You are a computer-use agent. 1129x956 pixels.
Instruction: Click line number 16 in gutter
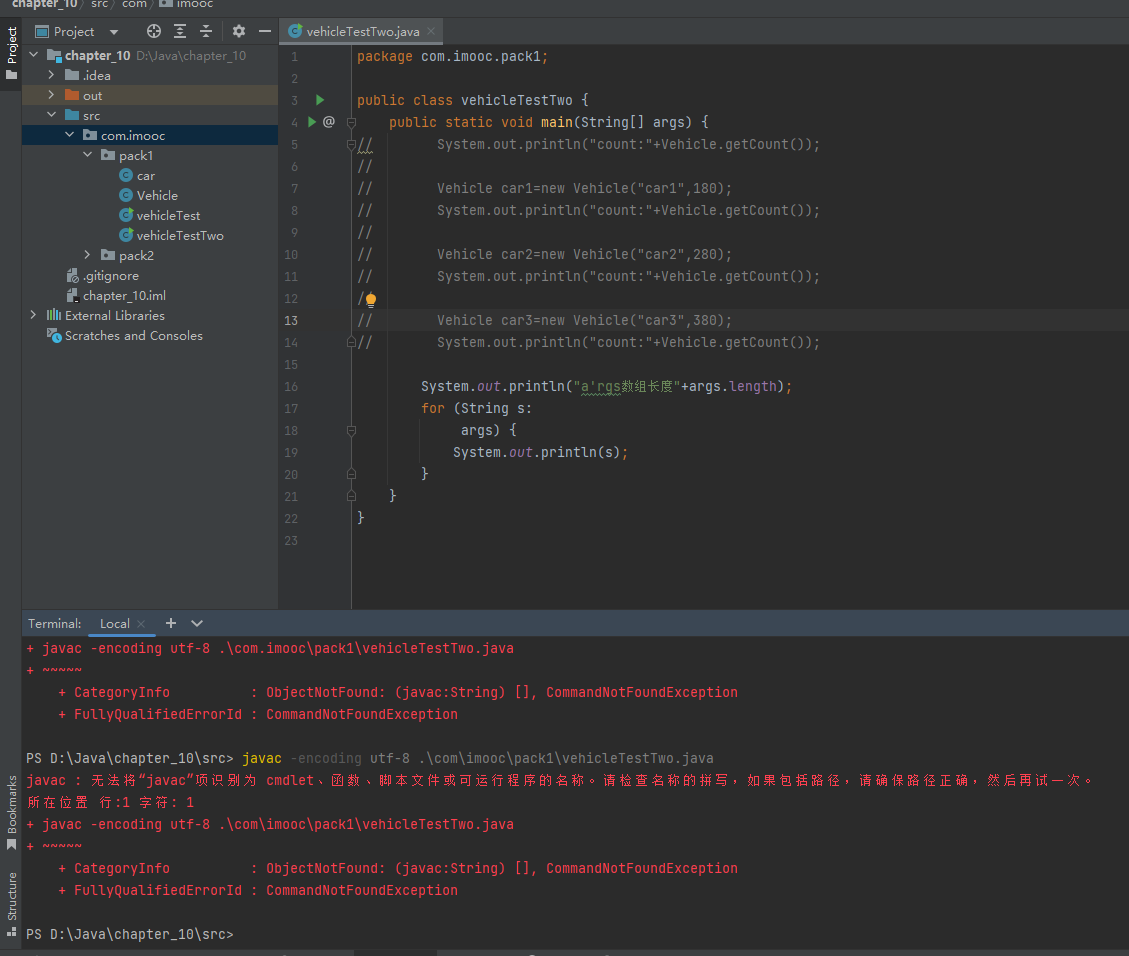[291, 387]
